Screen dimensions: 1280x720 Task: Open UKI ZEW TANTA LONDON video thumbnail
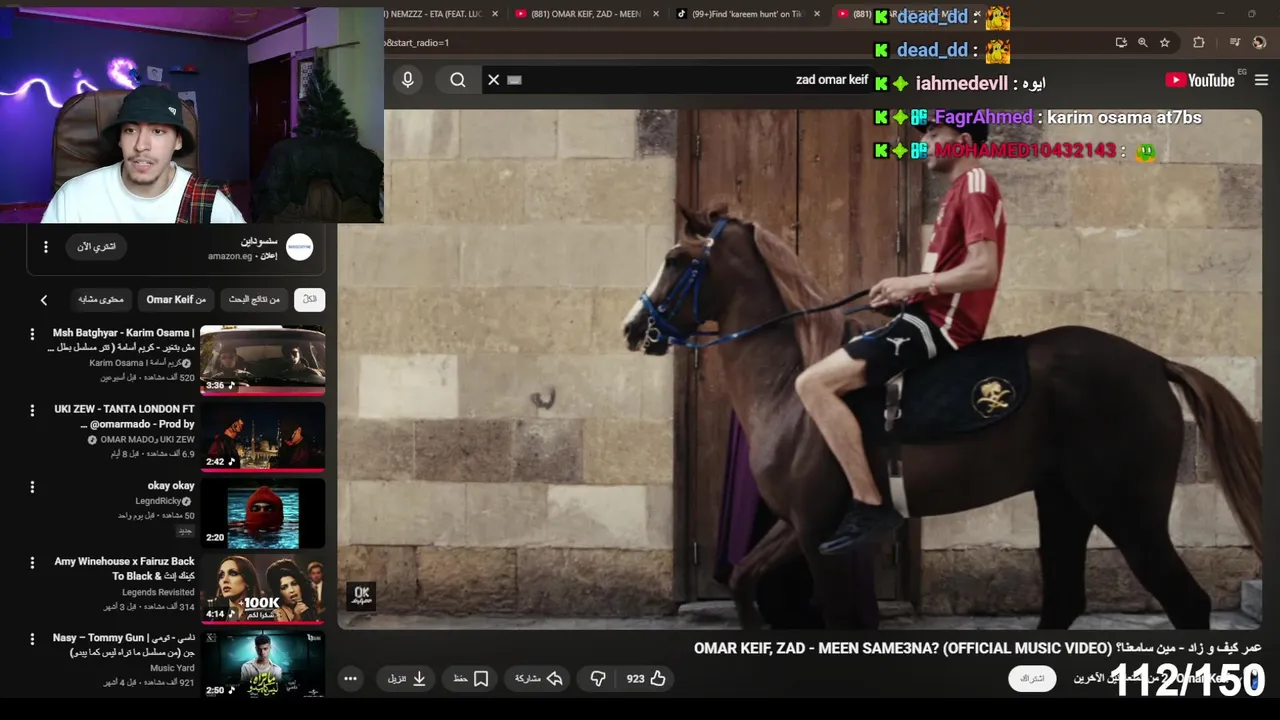(x=263, y=436)
